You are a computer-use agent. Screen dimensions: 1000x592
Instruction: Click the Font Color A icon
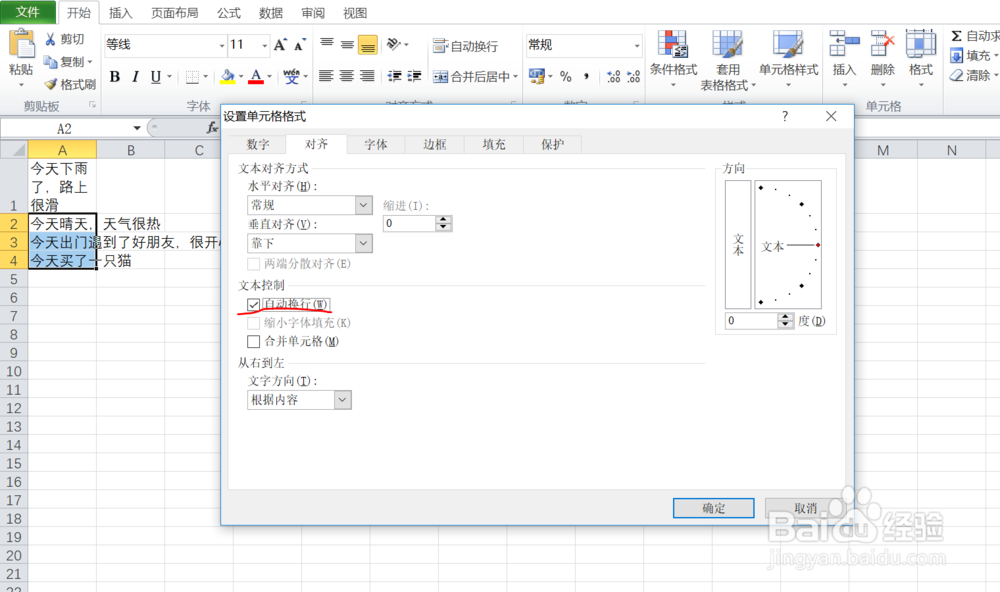pyautogui.click(x=256, y=77)
